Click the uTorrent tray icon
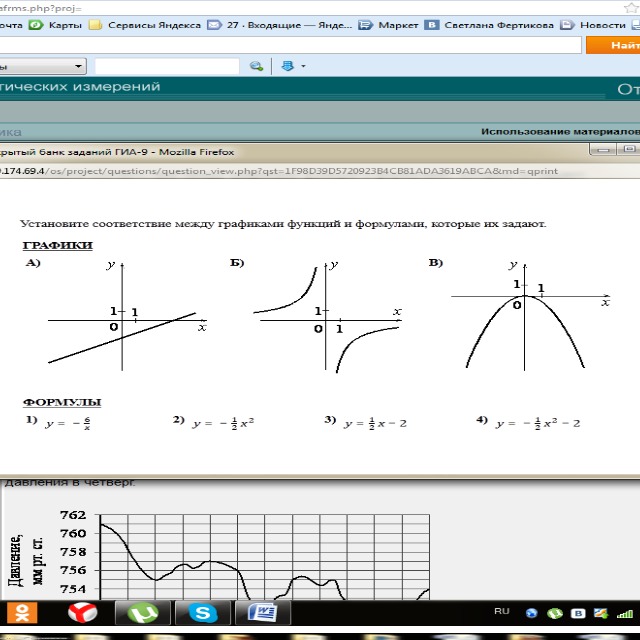This screenshot has height=640, width=640. pos(555,613)
